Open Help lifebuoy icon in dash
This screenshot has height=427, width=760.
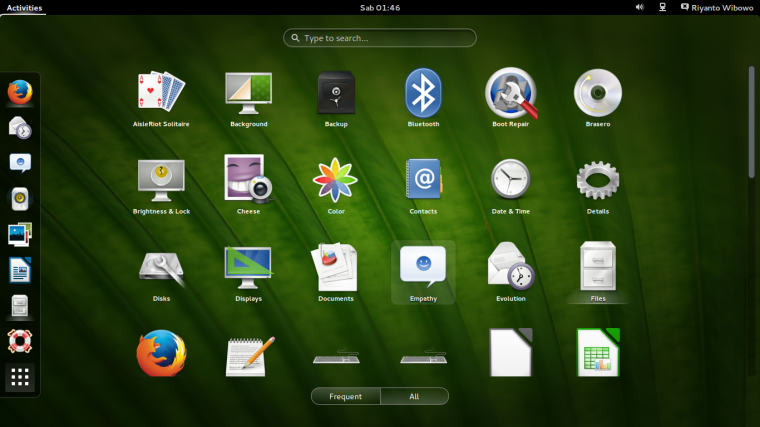point(20,341)
